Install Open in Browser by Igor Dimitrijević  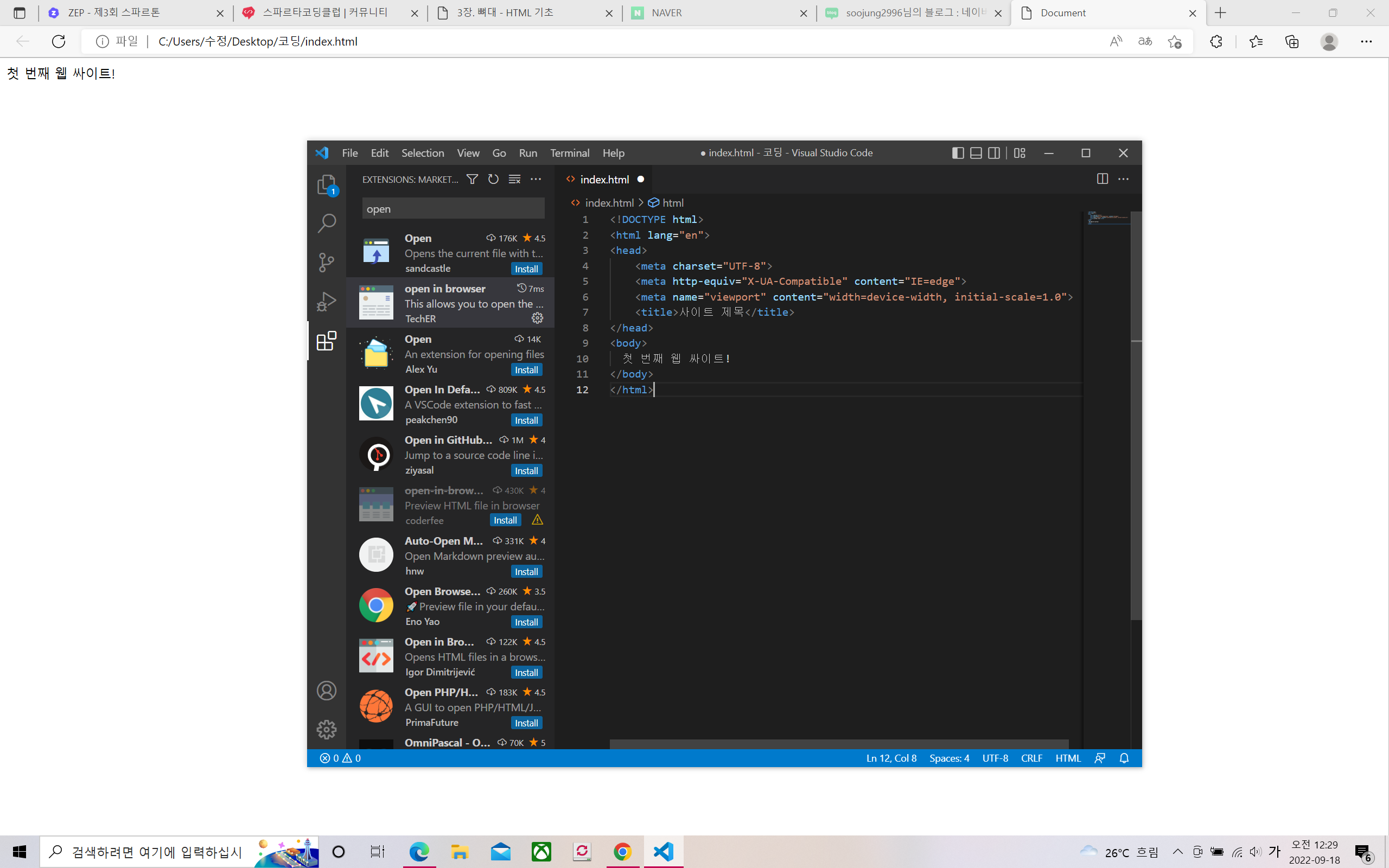coord(526,673)
